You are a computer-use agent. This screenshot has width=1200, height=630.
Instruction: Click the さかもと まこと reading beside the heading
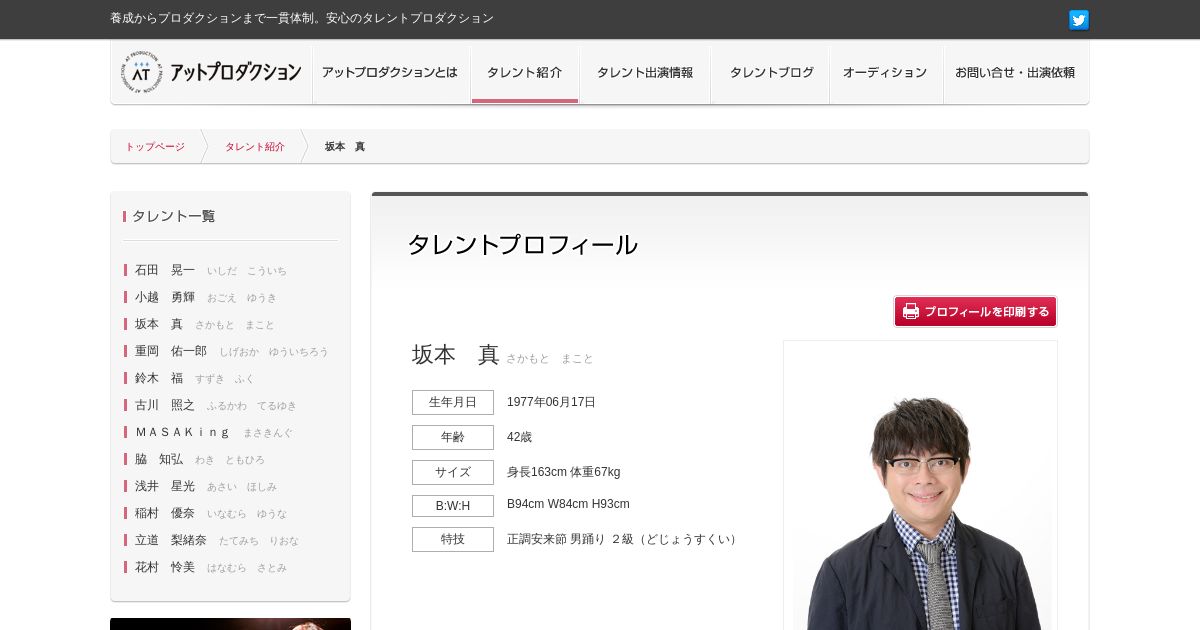(549, 358)
